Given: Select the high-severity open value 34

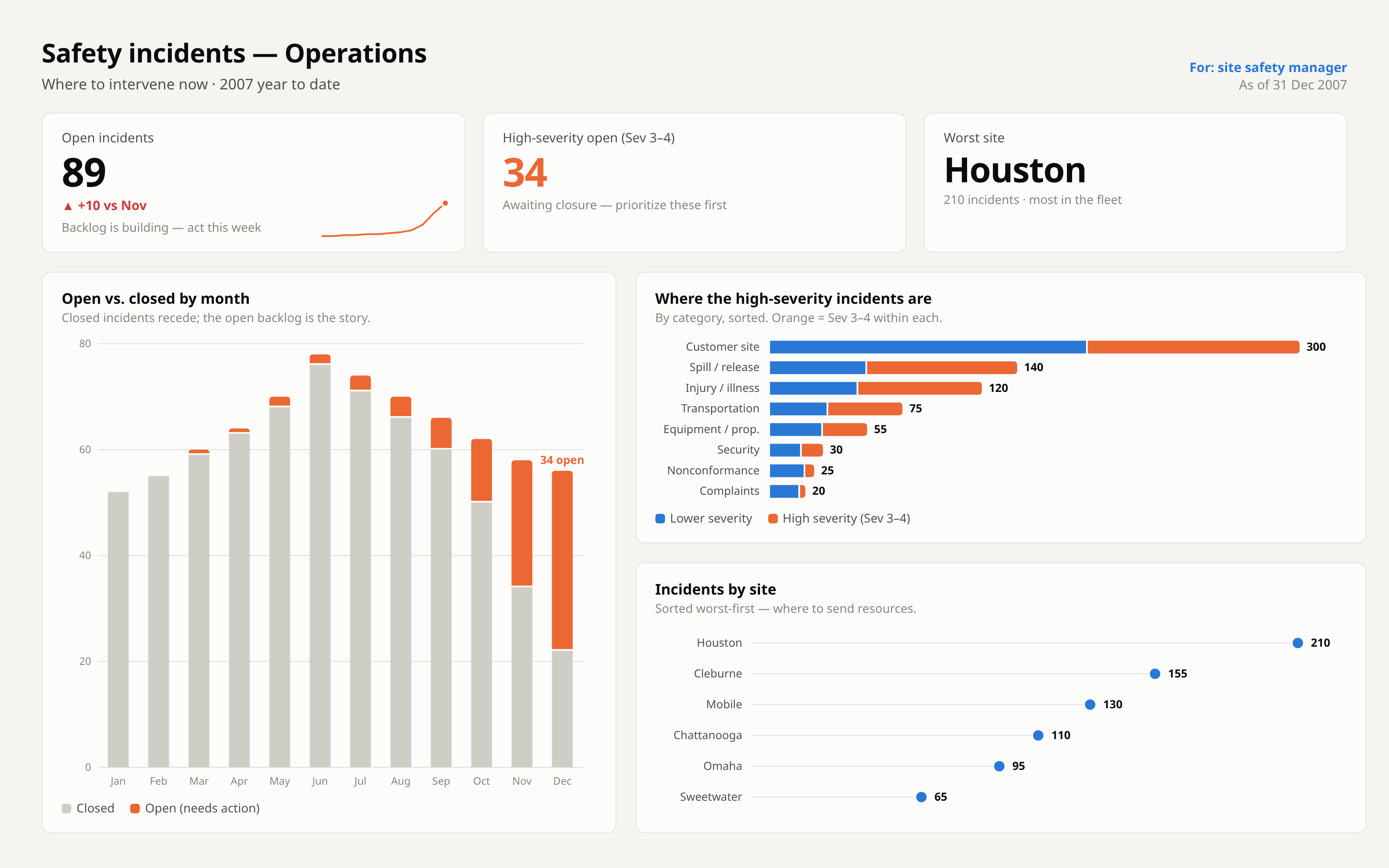Looking at the screenshot, I should click(x=525, y=173).
